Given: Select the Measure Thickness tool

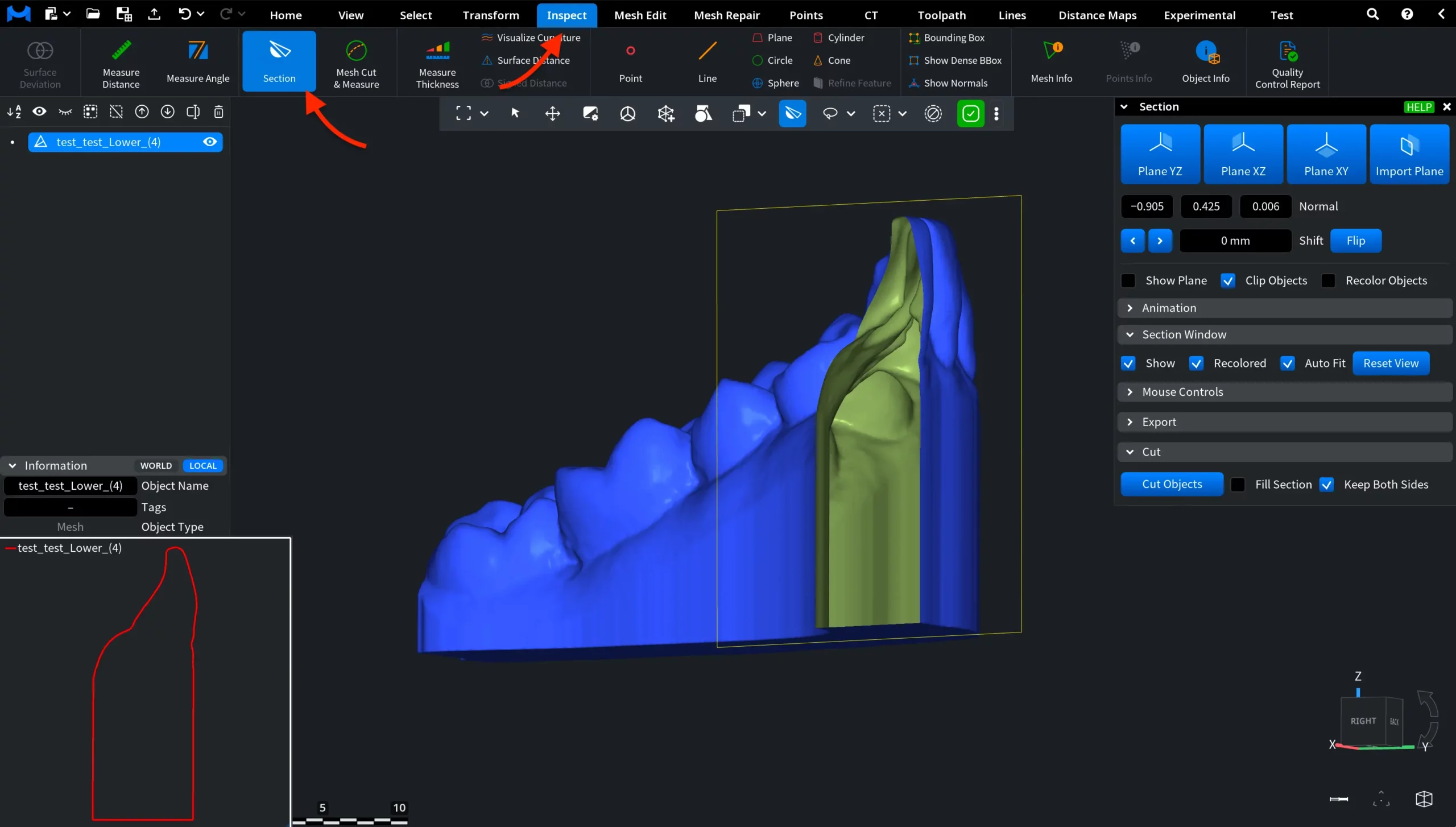Looking at the screenshot, I should click(436, 63).
